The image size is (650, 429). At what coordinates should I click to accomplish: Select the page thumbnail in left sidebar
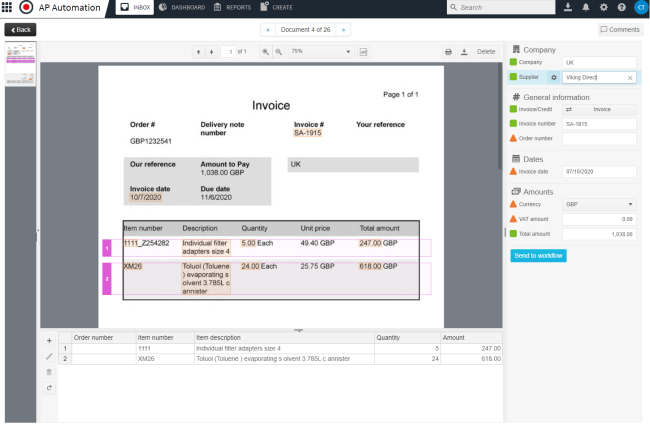(x=20, y=64)
